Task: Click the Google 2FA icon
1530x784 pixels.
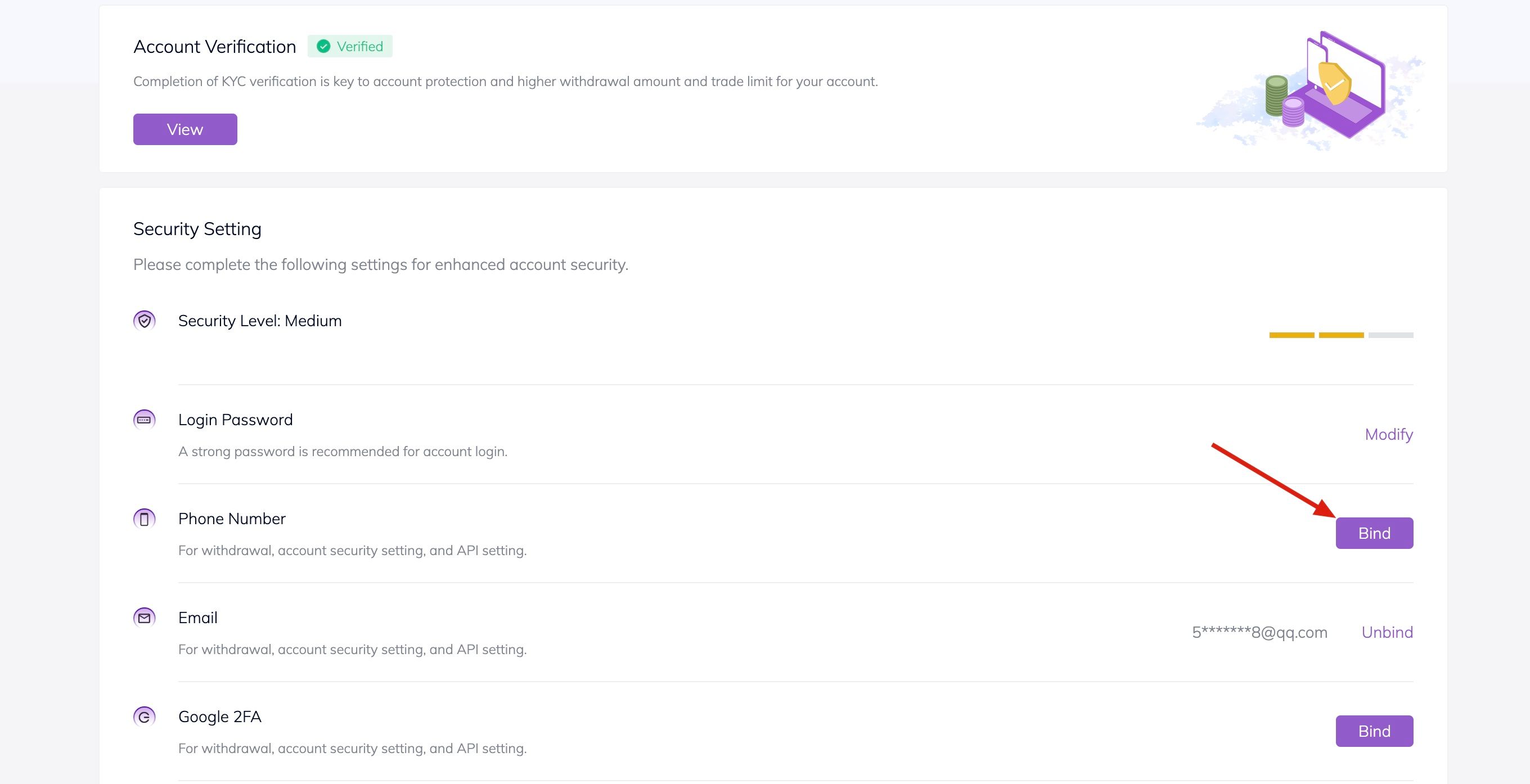Action: (x=145, y=717)
